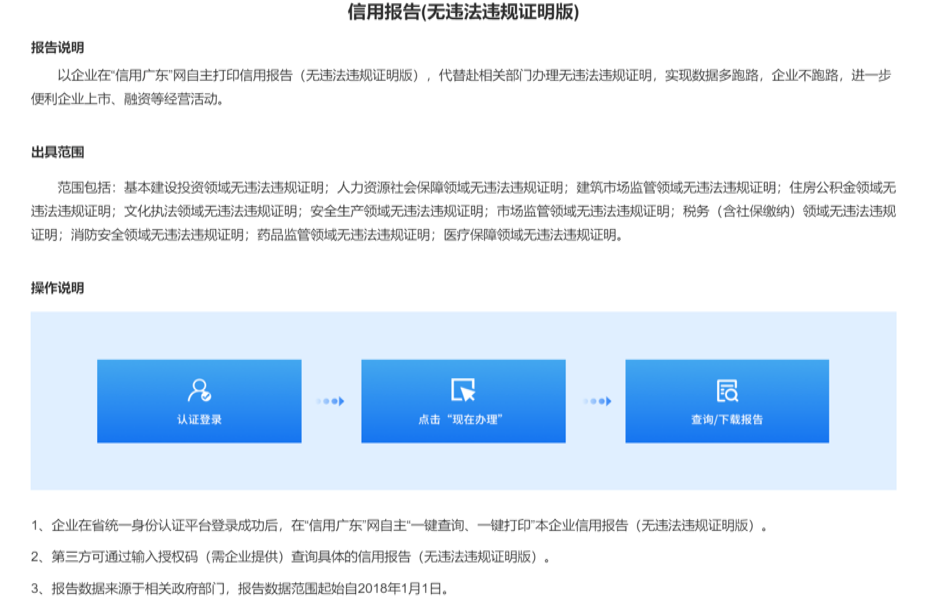
Task: Click the 操作说明 section heading
Action: (x=57, y=288)
